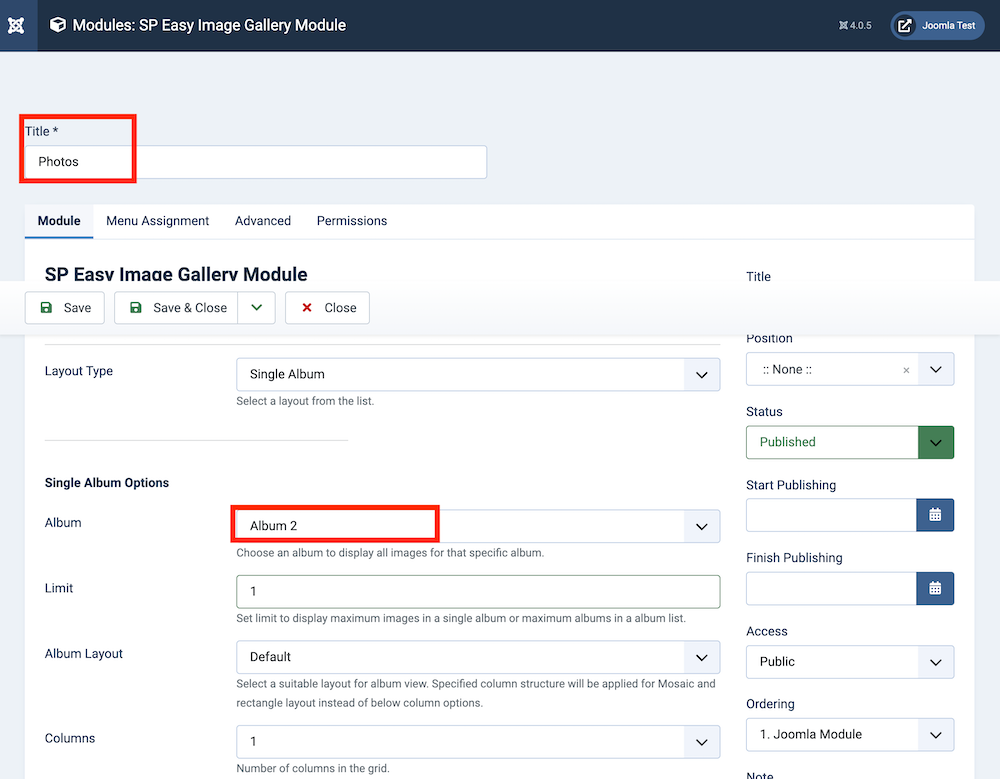This screenshot has height=779, width=1000.
Task: Click inside the Limit input field
Action: [477, 591]
